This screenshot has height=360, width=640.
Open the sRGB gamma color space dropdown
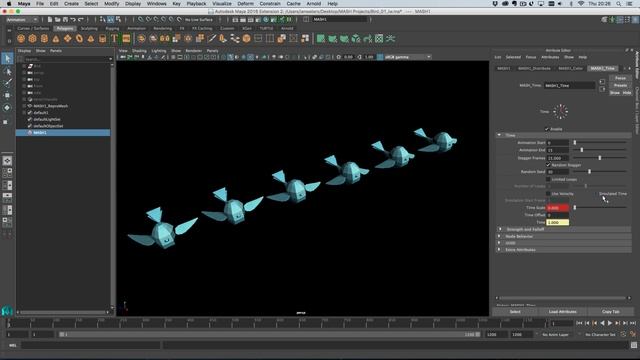(x=407, y=57)
